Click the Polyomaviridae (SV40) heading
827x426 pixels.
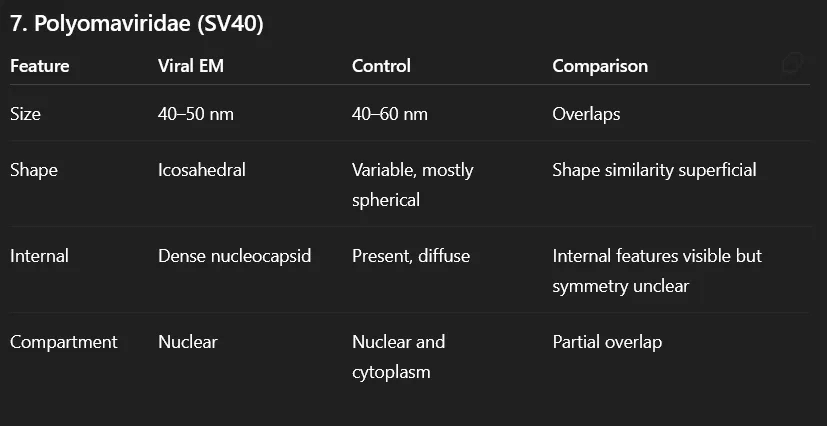[136, 25]
